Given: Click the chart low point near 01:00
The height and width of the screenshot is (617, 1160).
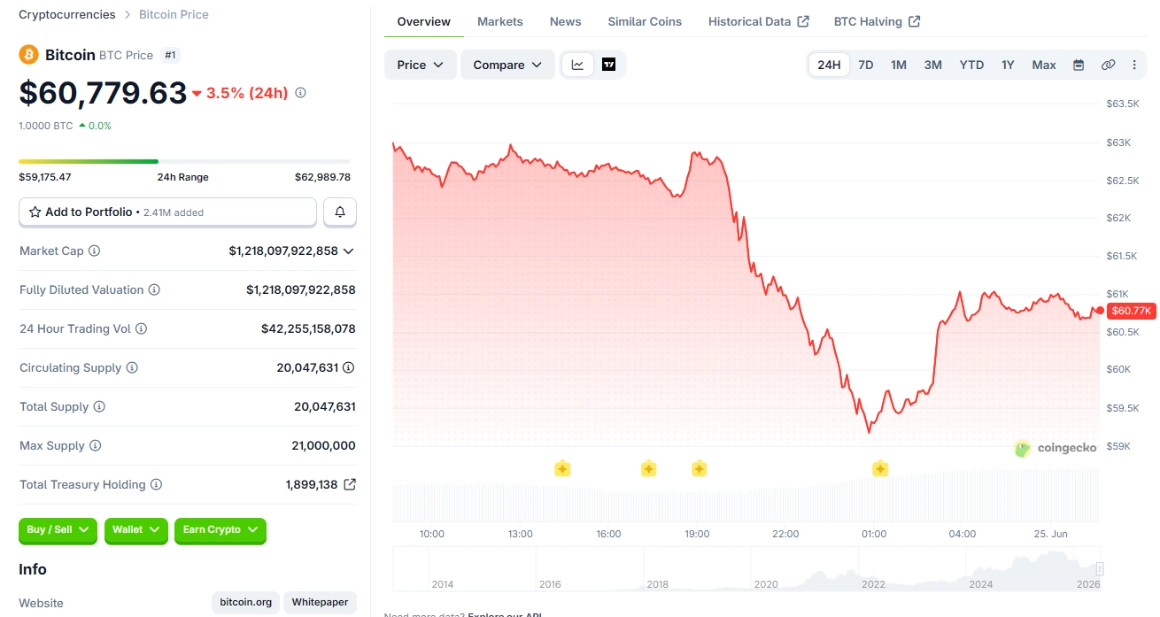Looking at the screenshot, I should click(x=869, y=431).
